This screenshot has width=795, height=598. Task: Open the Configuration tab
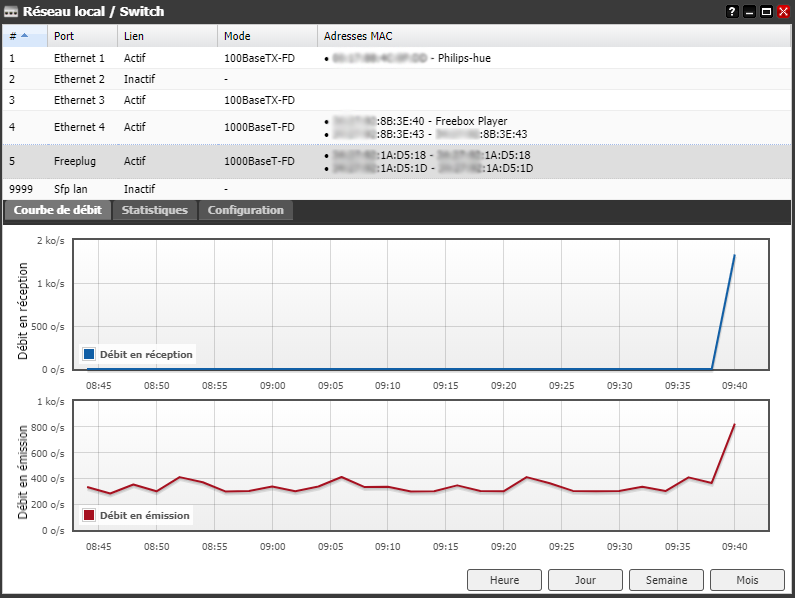click(x=245, y=210)
